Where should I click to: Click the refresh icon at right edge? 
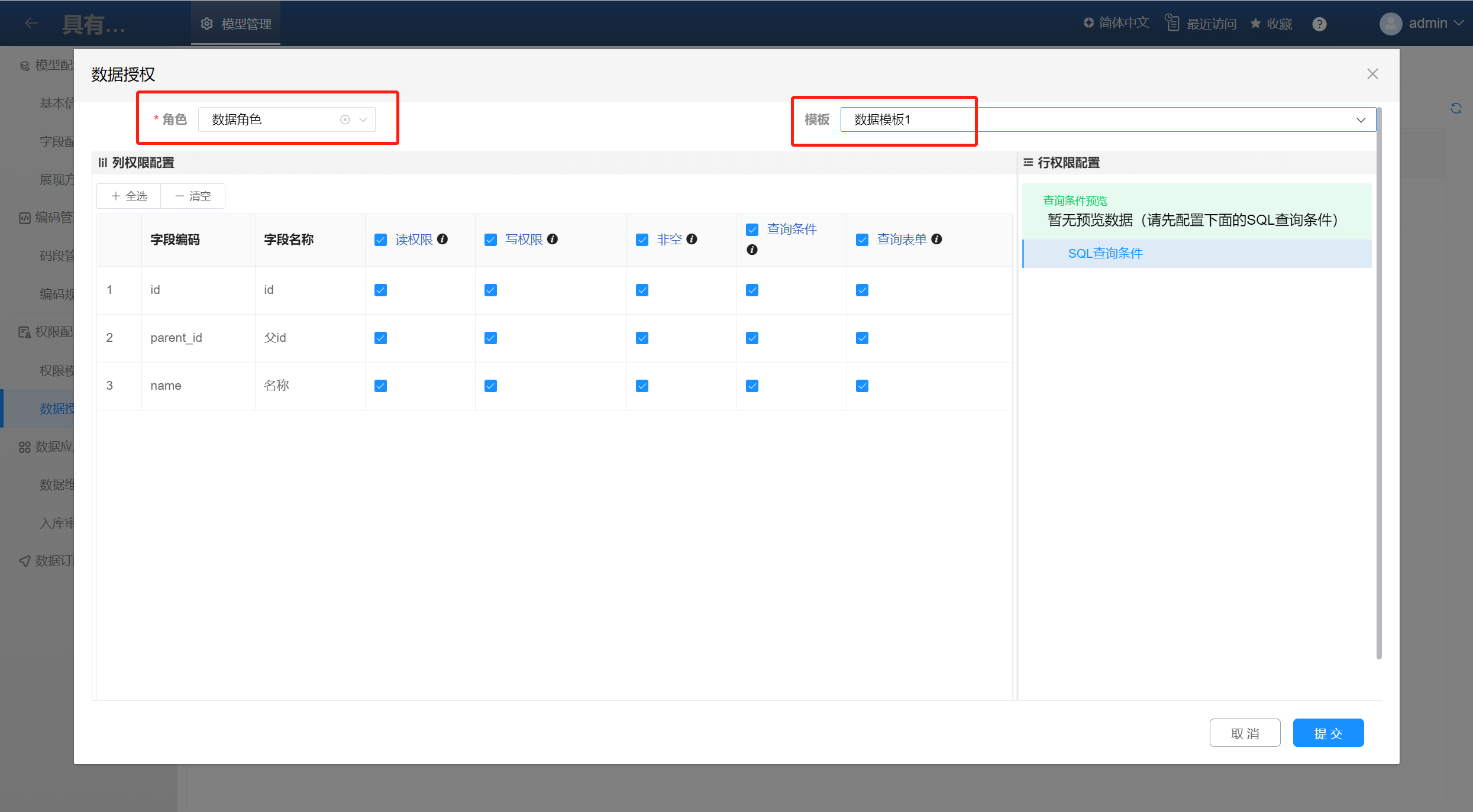point(1456,108)
